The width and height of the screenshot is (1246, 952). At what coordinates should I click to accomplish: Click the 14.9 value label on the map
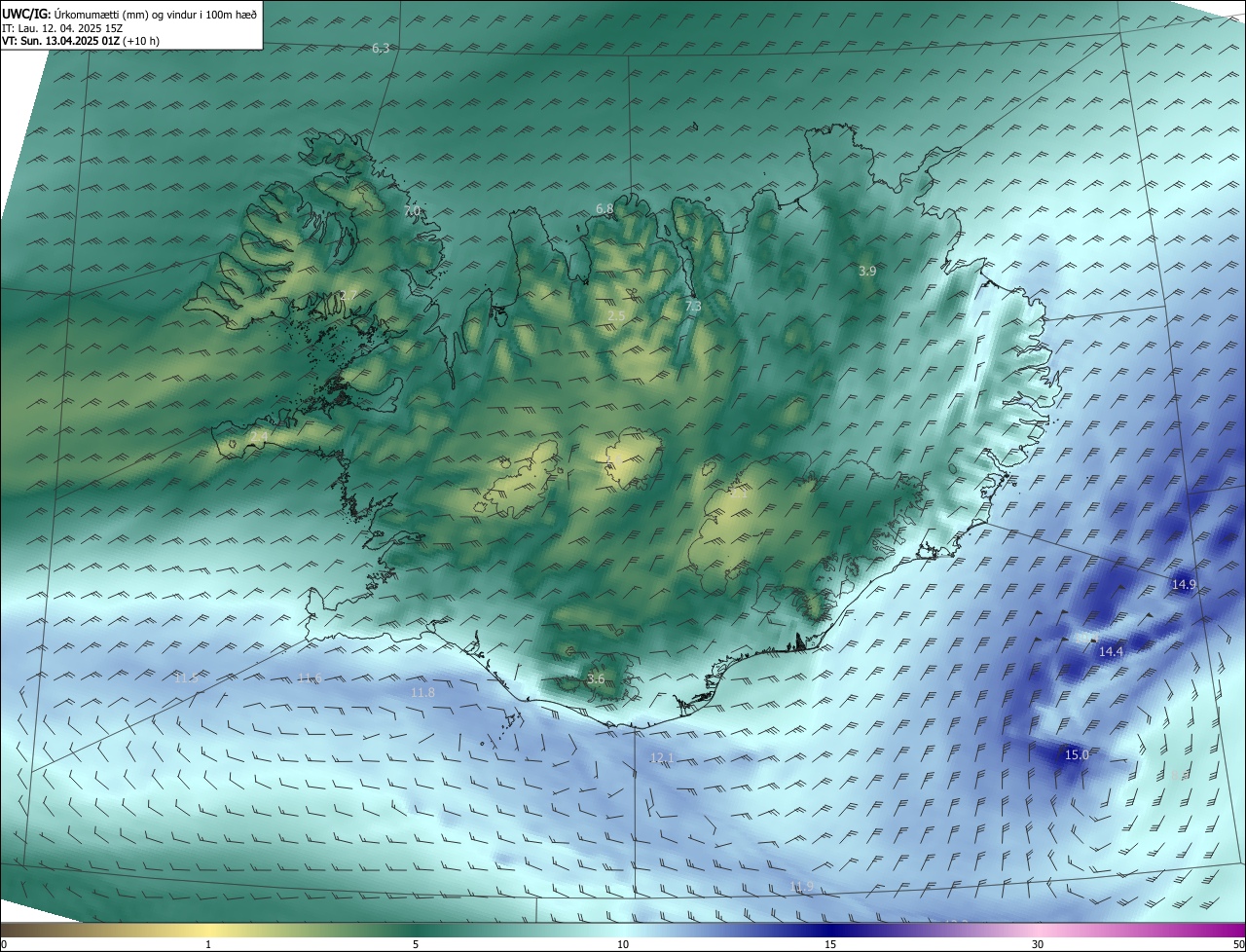[x=1184, y=584]
